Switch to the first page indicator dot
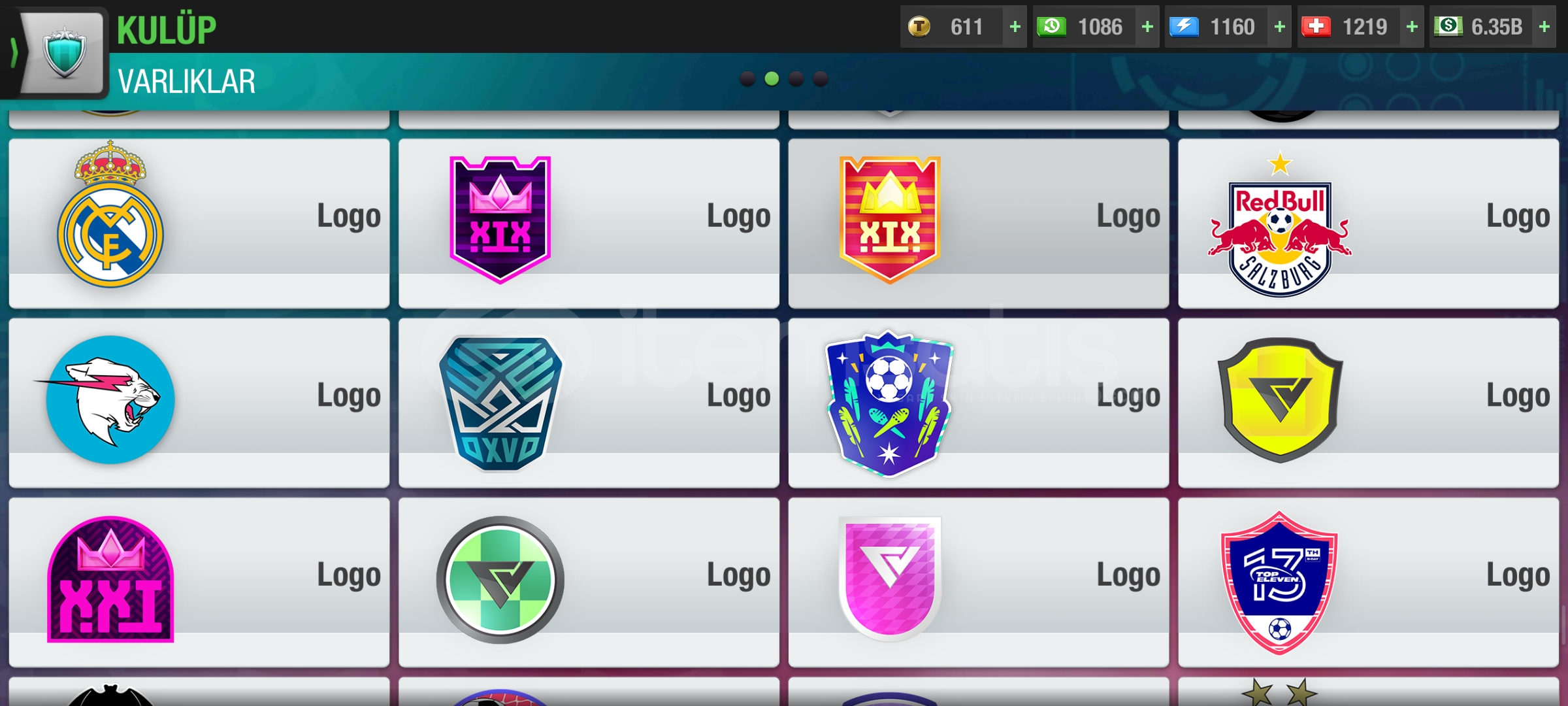This screenshot has width=1568, height=706. [x=747, y=79]
